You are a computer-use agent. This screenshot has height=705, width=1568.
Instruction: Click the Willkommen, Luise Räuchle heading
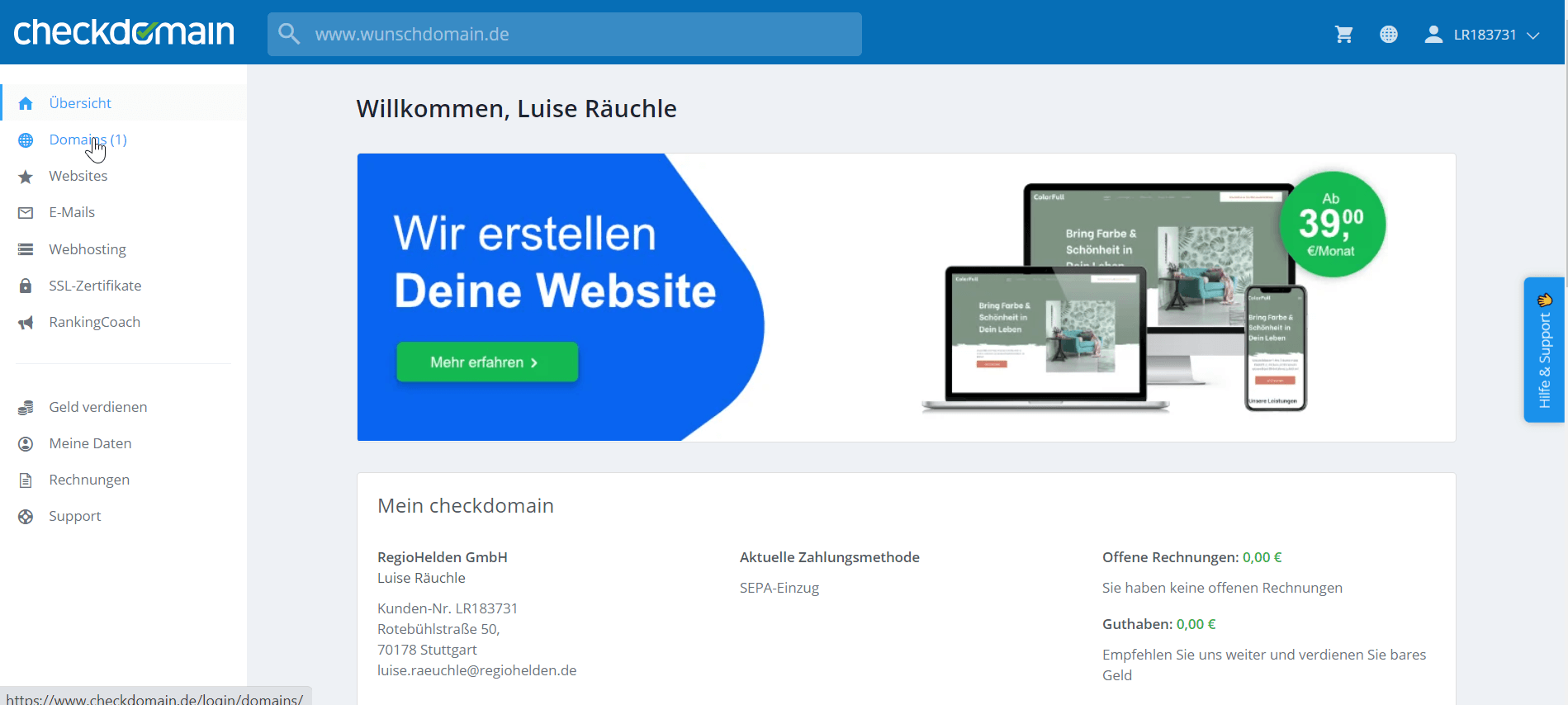[517, 108]
